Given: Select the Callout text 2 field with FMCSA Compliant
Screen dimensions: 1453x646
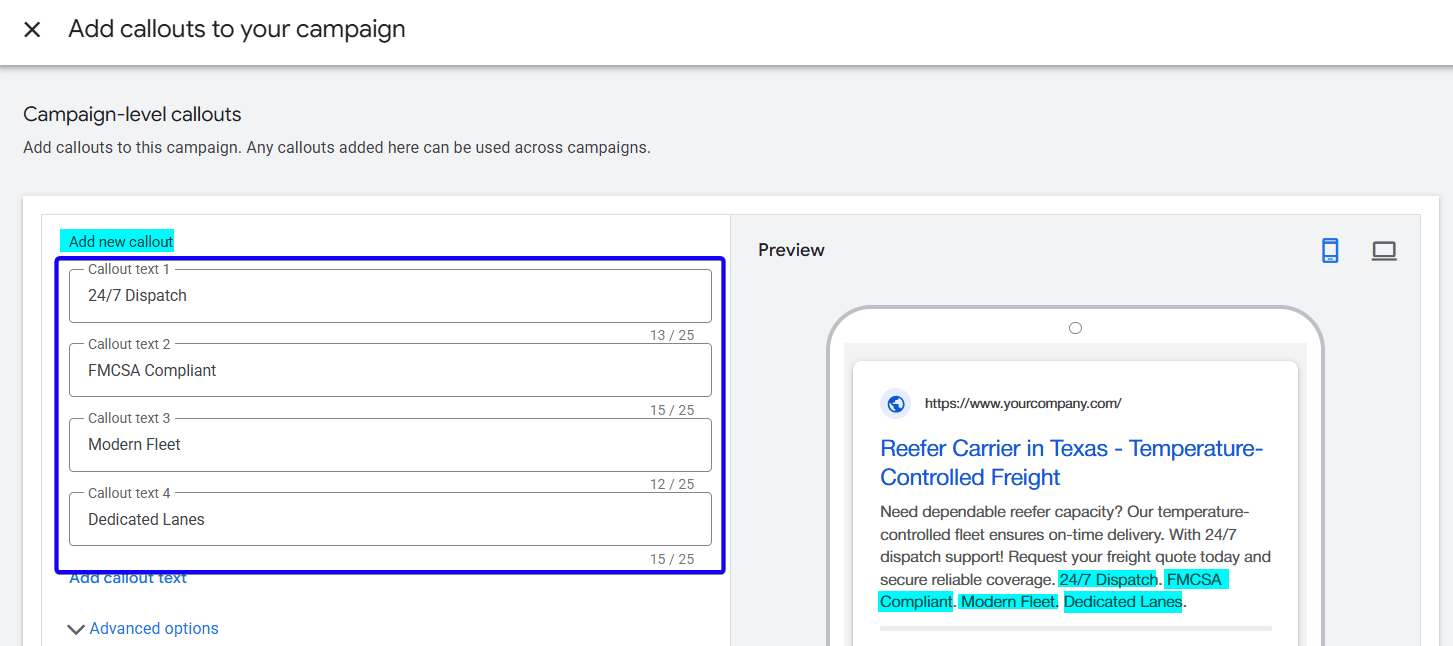Looking at the screenshot, I should (x=390, y=370).
